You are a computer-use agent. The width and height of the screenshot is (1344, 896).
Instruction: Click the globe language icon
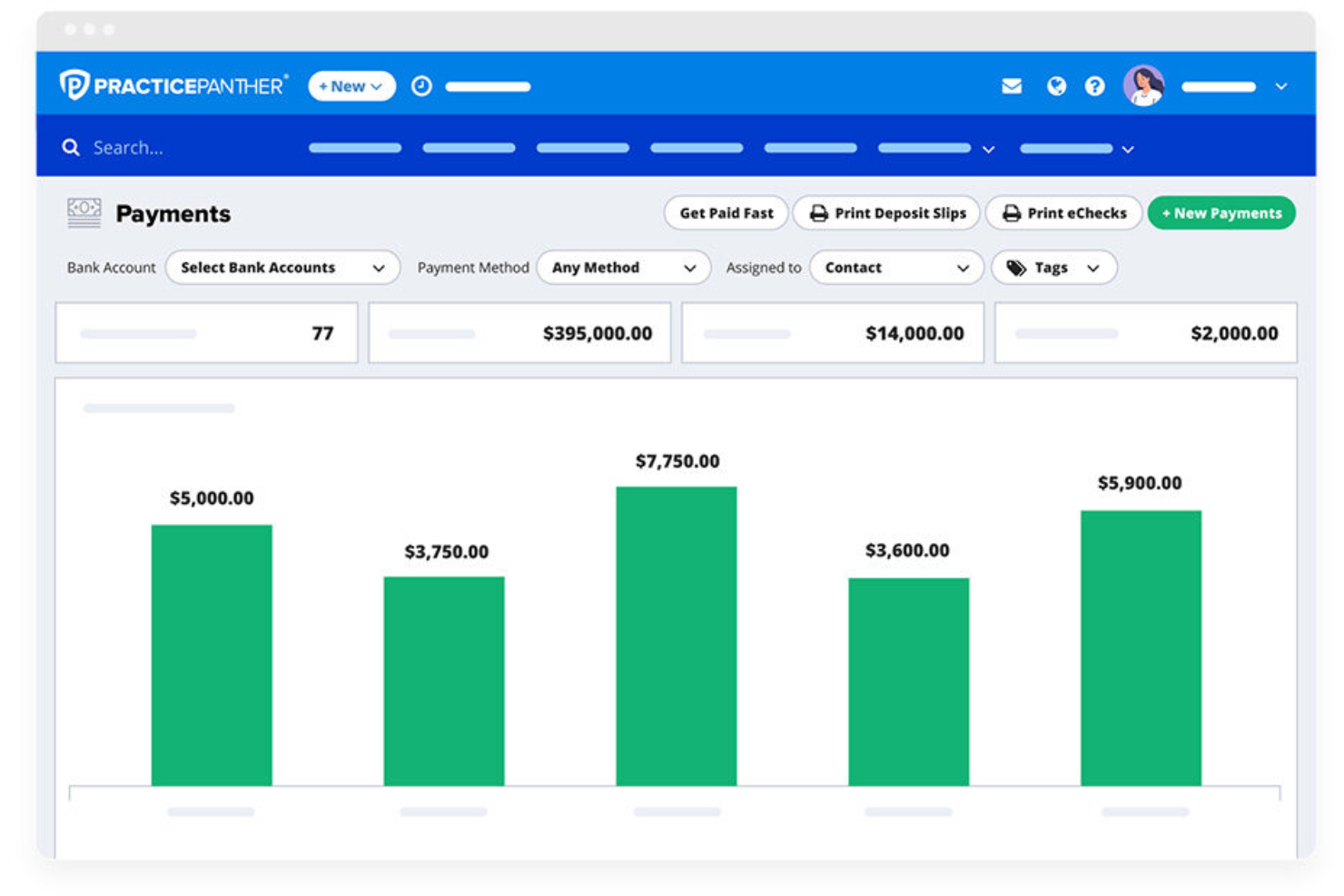[x=1055, y=86]
